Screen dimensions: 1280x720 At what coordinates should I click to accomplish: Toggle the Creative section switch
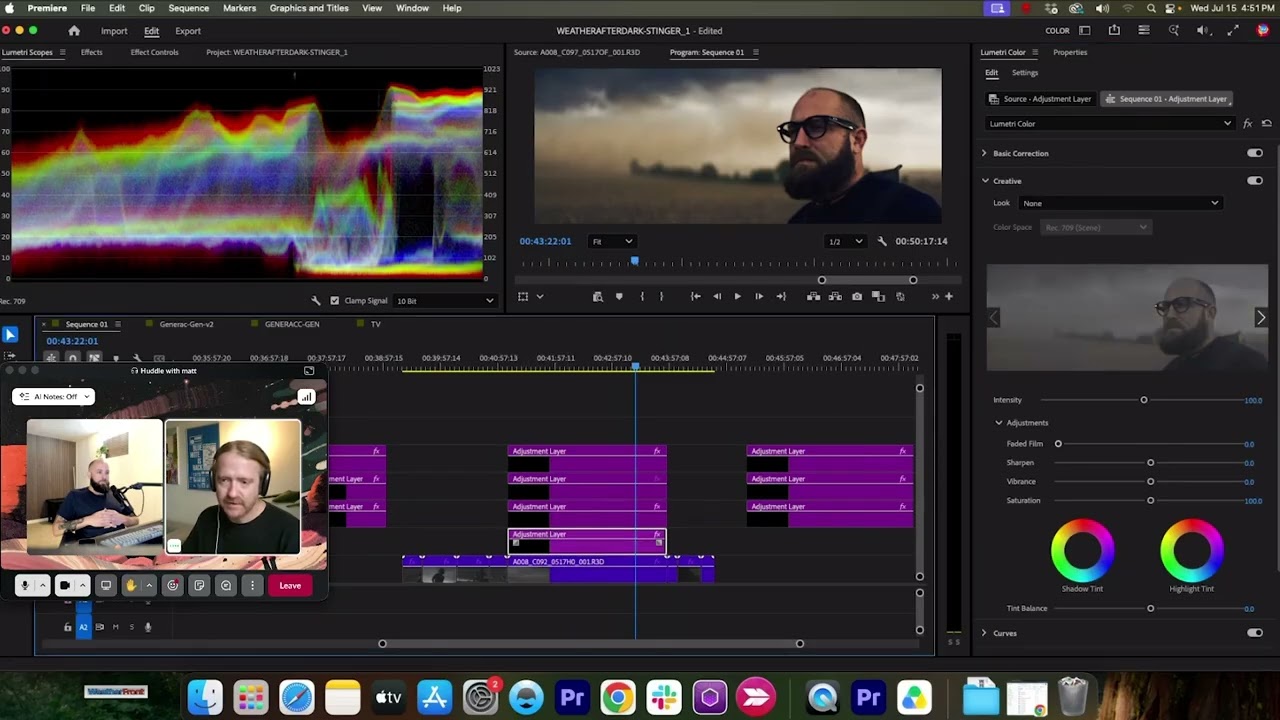pyautogui.click(x=1255, y=181)
